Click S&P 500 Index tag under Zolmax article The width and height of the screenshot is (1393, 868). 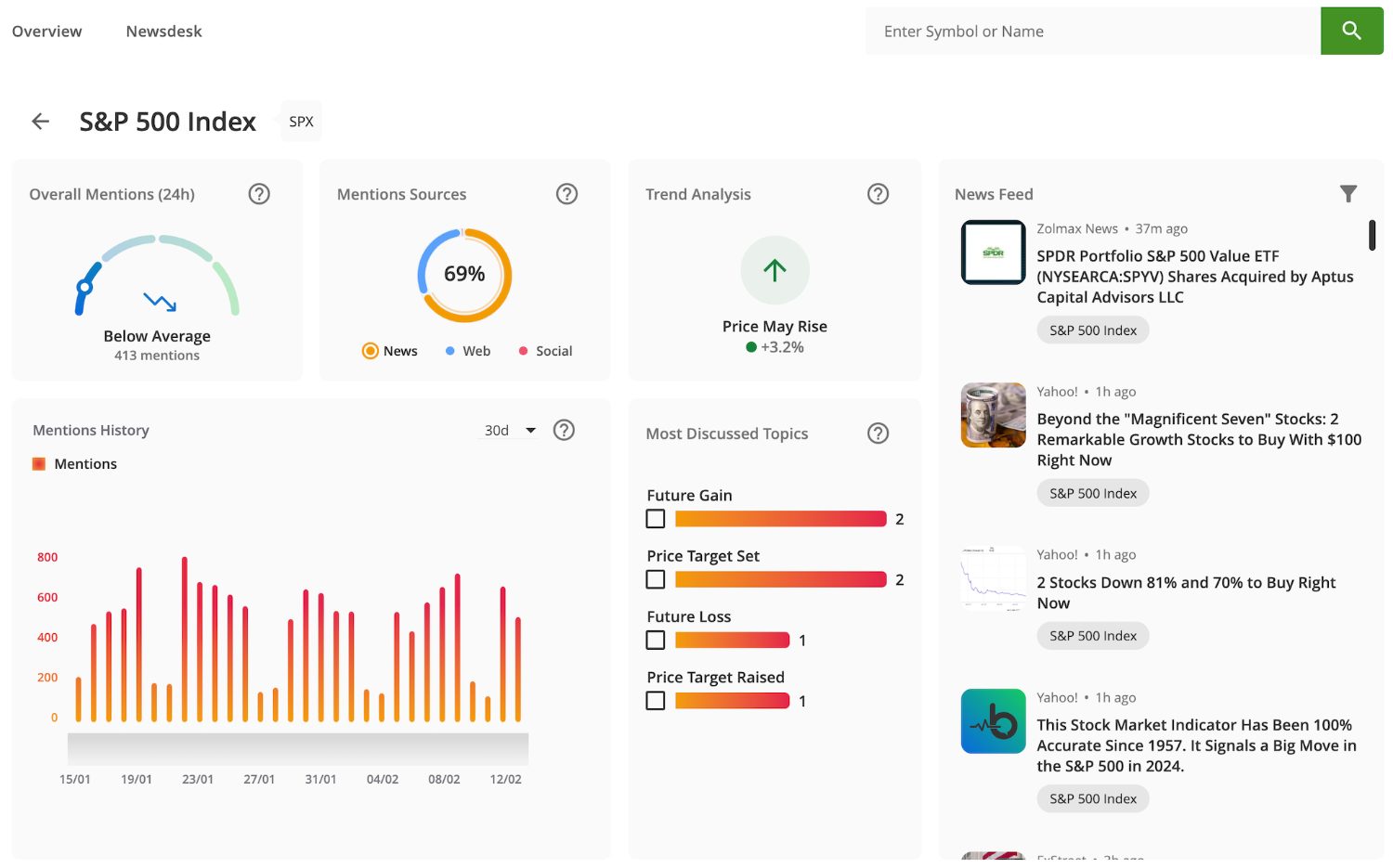[x=1093, y=330]
